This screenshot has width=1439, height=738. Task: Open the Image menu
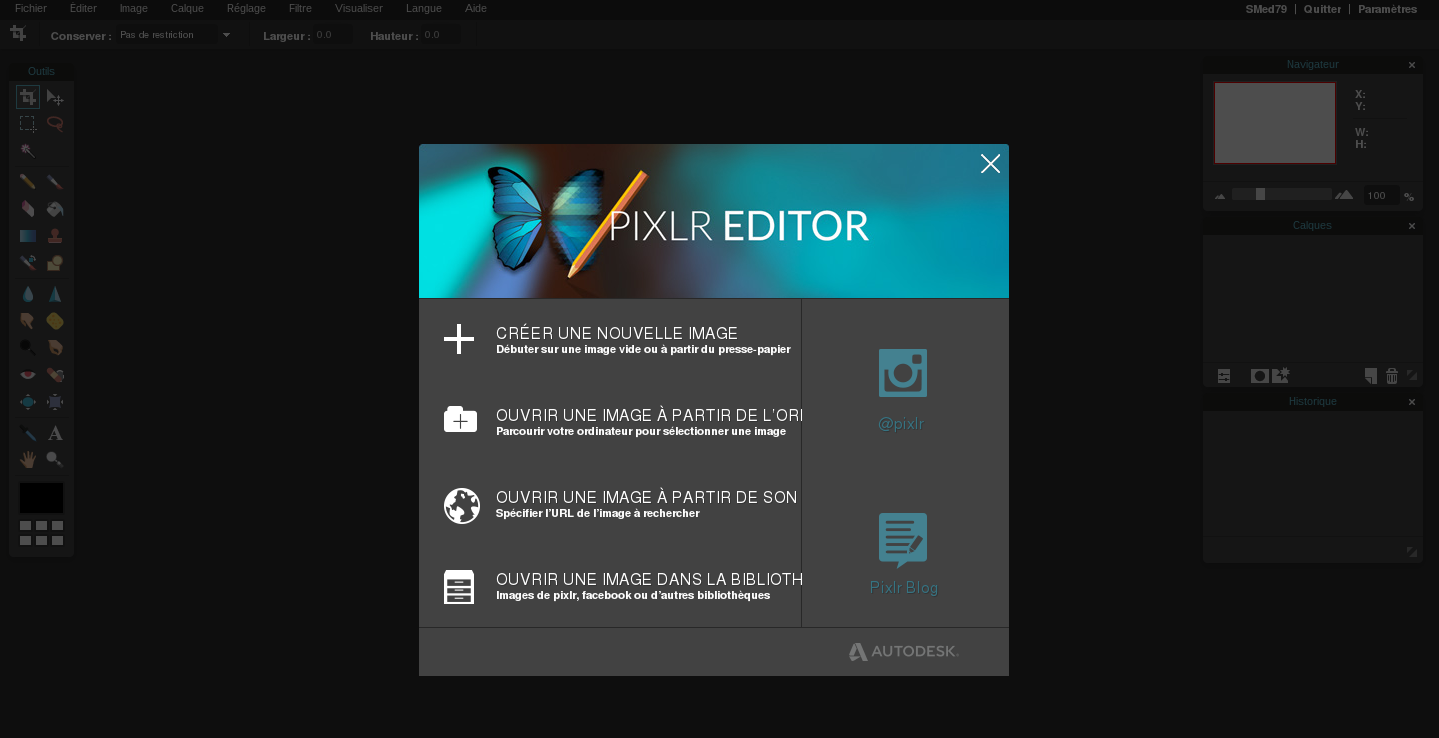133,8
